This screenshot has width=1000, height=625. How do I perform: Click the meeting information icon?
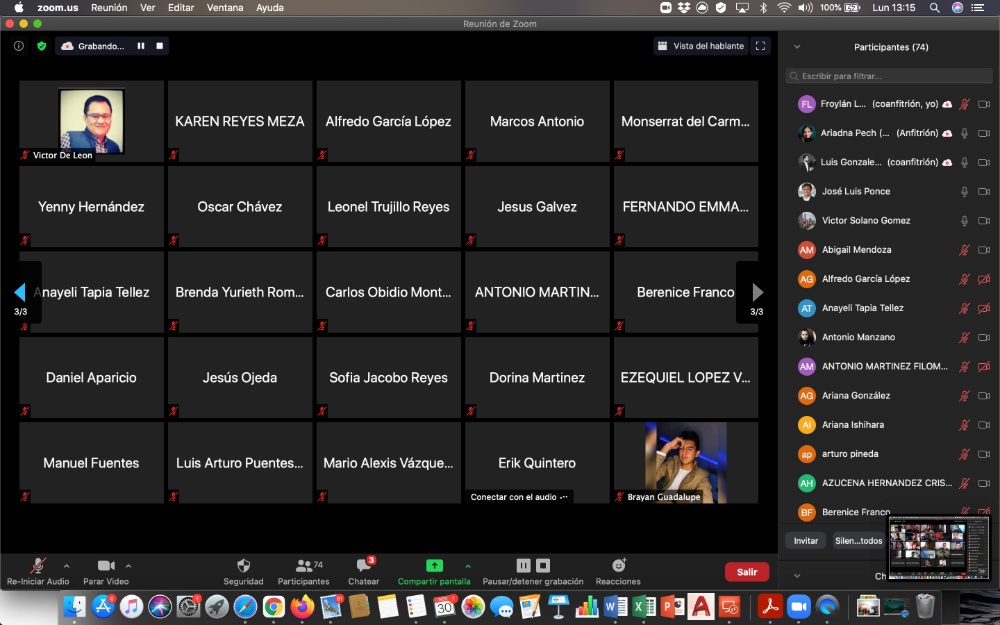coord(19,46)
